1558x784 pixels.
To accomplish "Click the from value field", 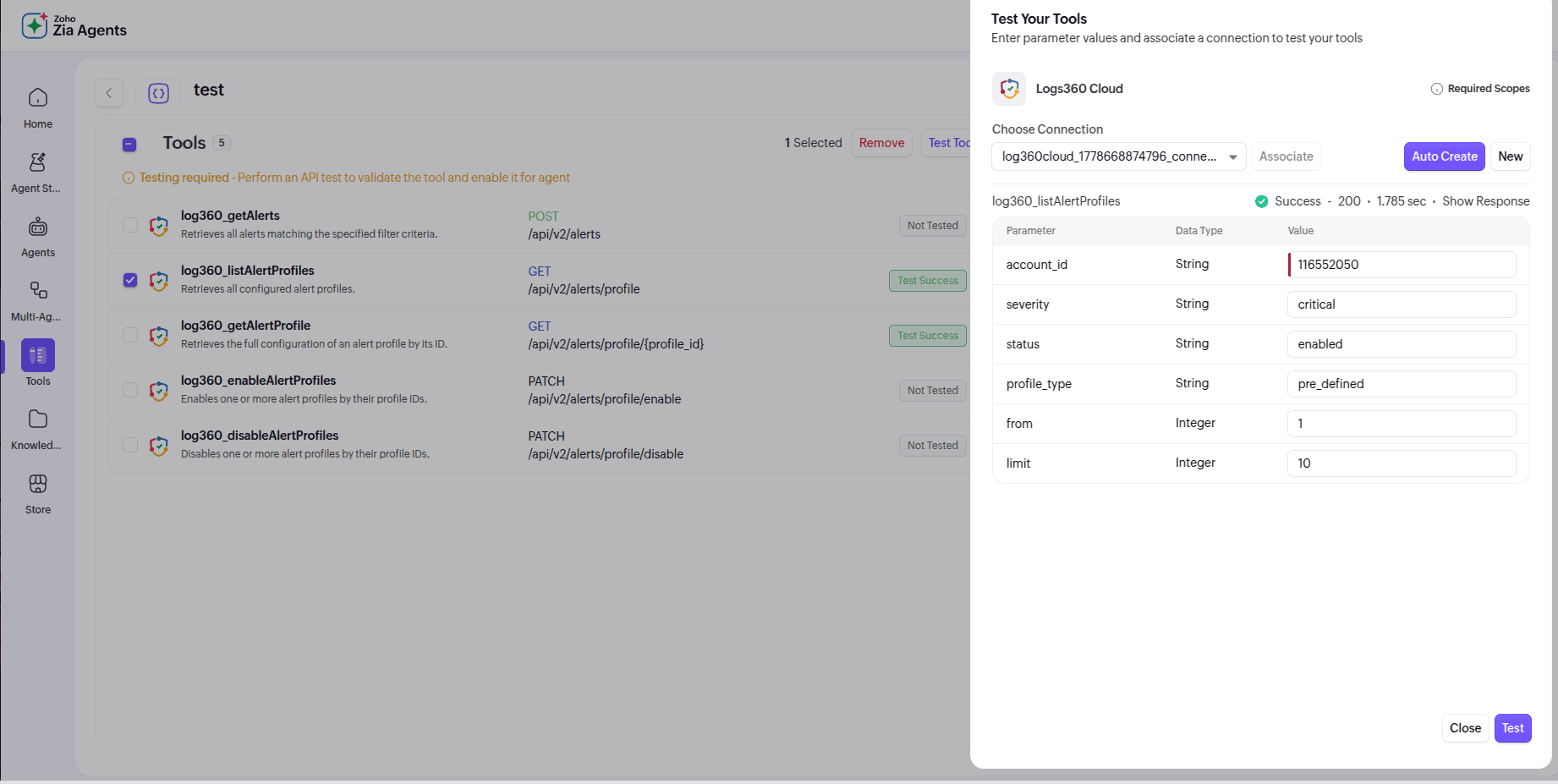I will (1402, 424).
